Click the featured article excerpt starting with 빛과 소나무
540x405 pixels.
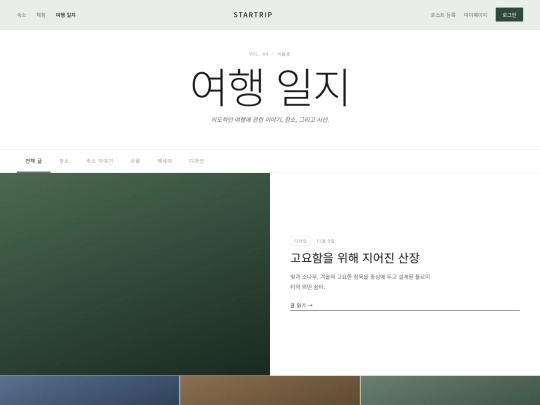[x=360, y=282]
